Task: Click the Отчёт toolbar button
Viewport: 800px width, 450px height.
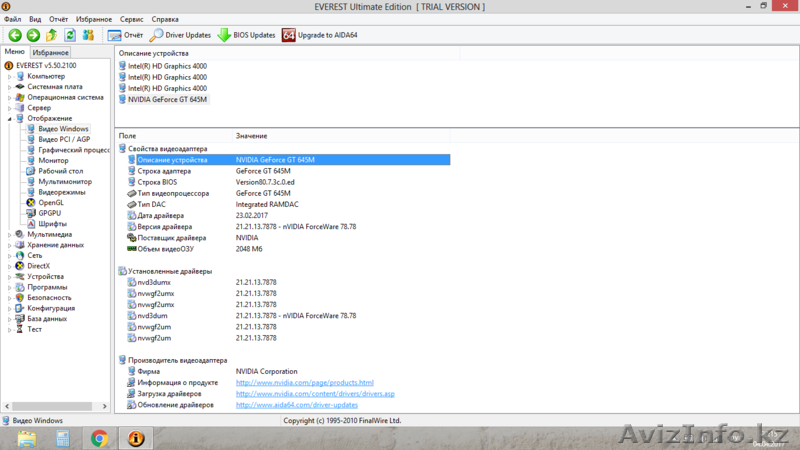Action: click(126, 35)
